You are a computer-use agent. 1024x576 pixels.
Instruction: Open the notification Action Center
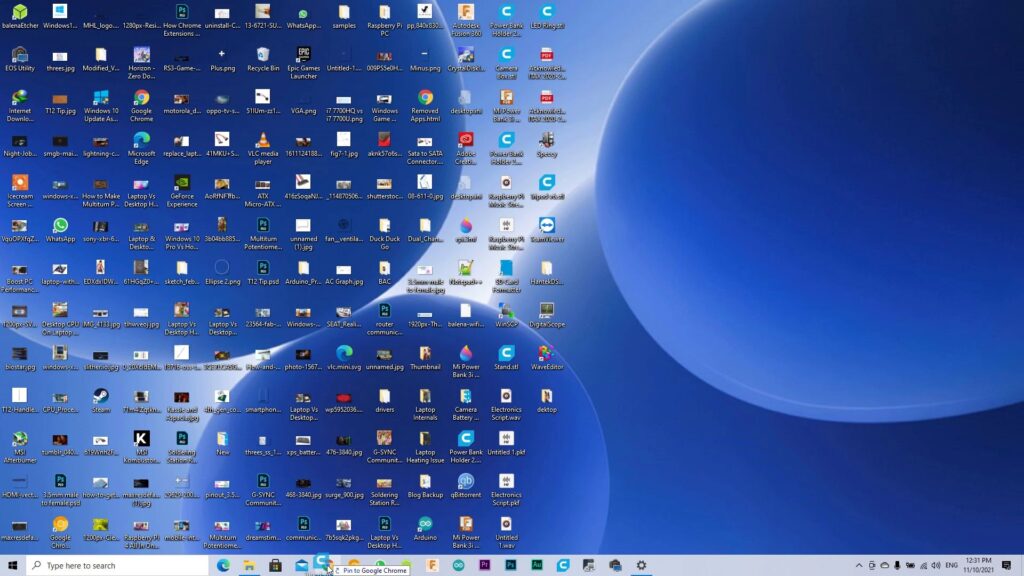coord(1006,565)
